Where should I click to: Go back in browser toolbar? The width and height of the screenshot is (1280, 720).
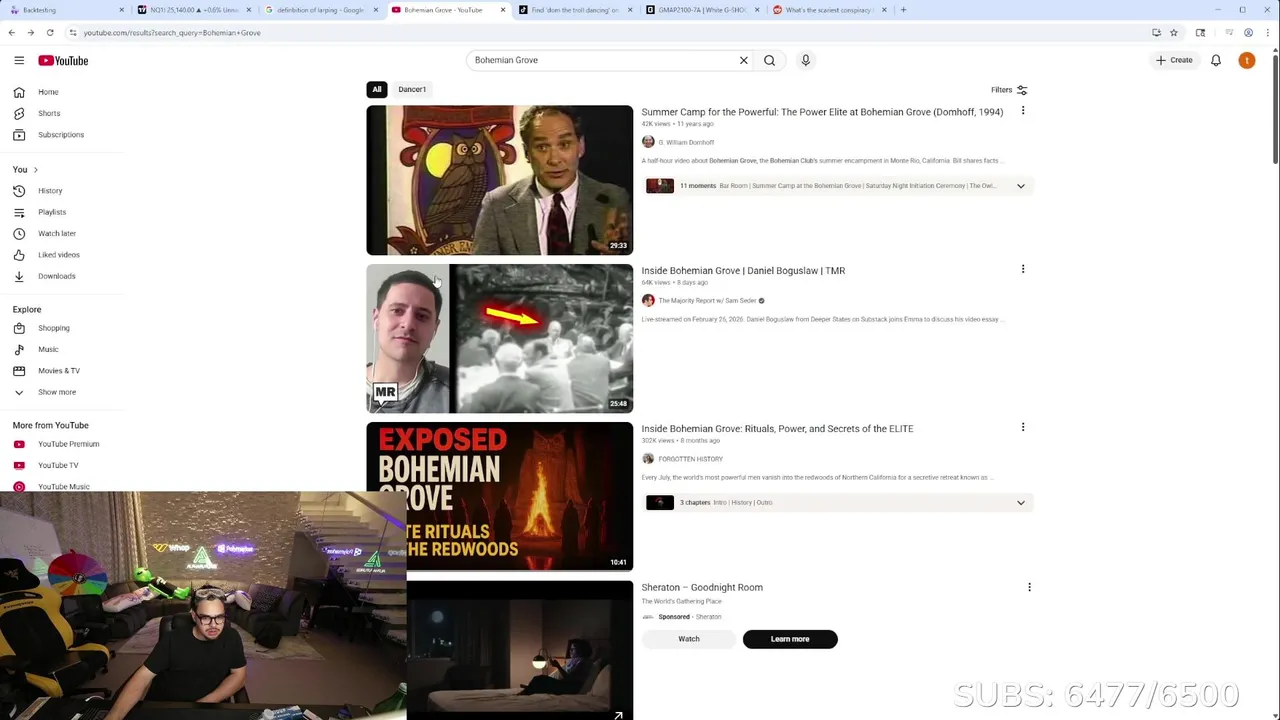tap(12, 32)
